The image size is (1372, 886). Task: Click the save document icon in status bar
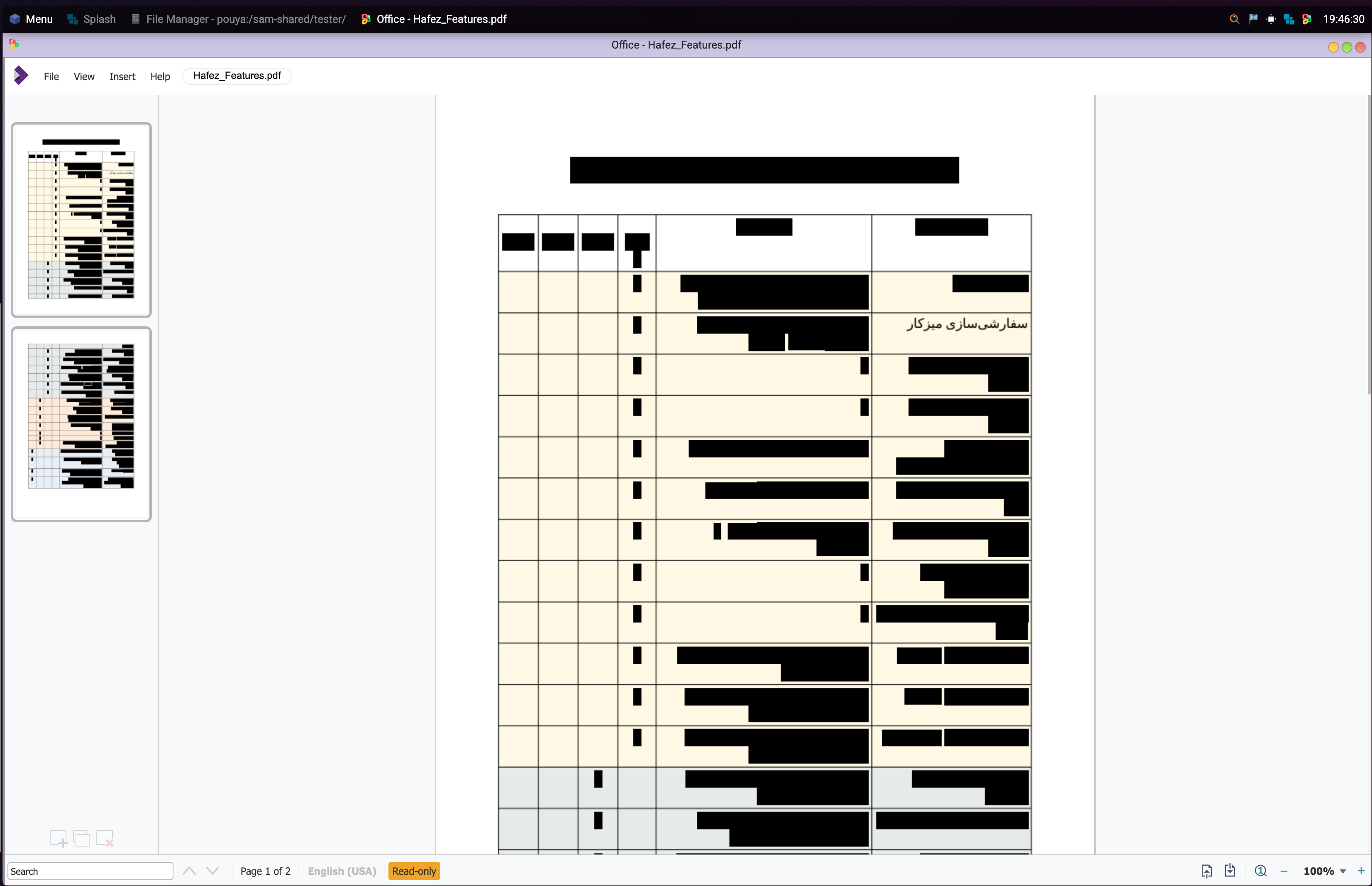tap(1230, 871)
